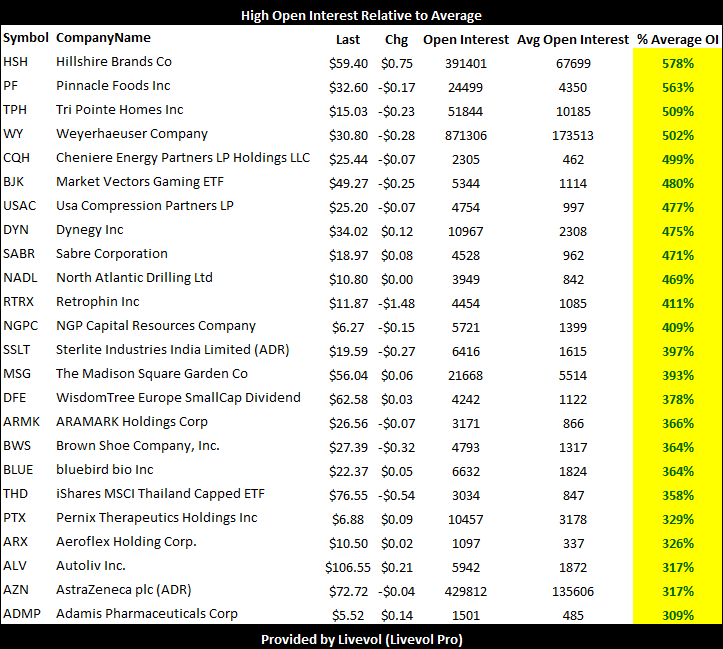Select open interest value 24499
This screenshot has height=649, width=723.
coord(465,88)
